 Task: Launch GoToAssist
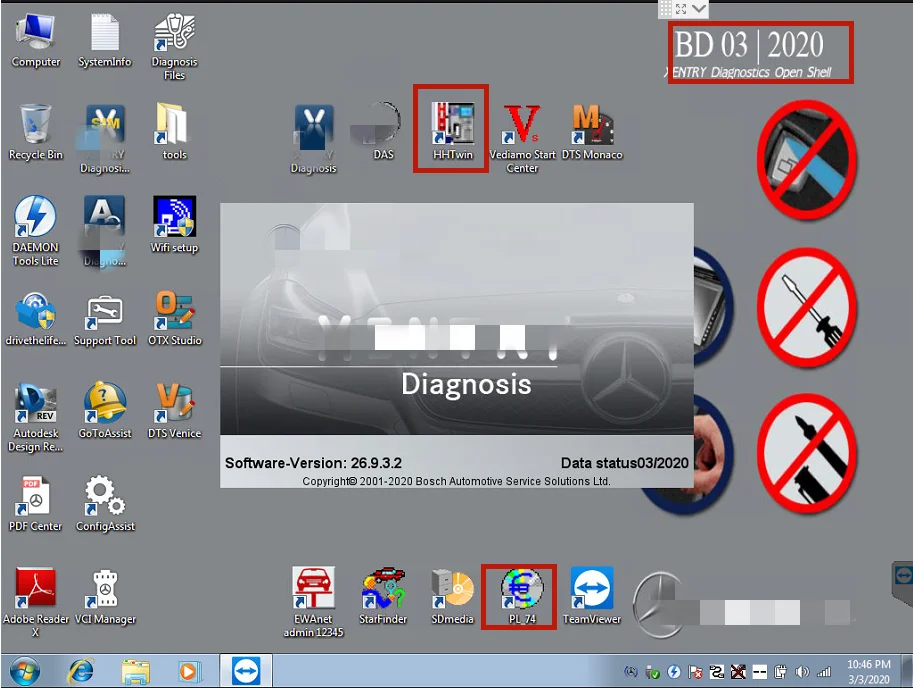point(105,411)
